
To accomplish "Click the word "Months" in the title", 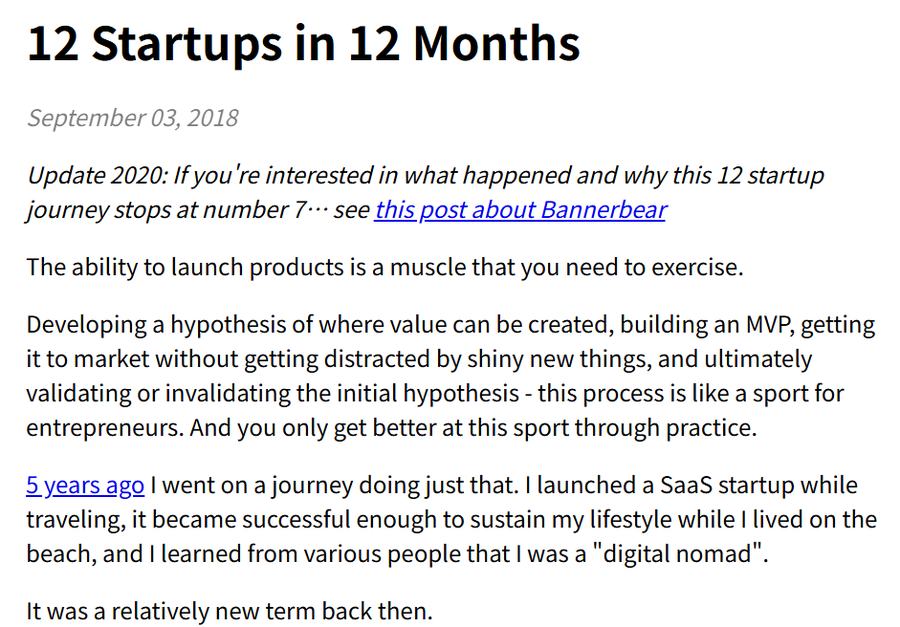I will pos(496,44).
